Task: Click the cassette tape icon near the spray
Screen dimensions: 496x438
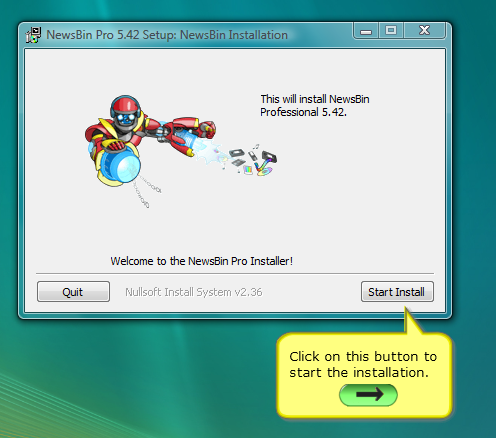Action: point(236,153)
